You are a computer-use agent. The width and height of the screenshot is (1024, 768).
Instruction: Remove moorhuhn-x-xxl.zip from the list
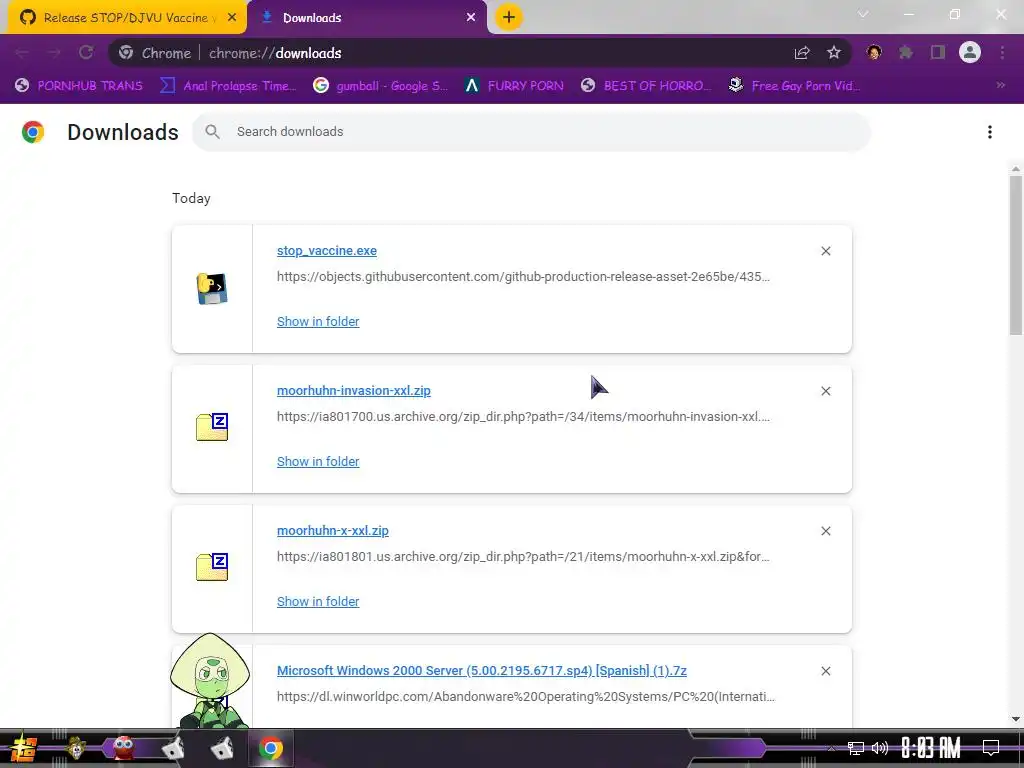[825, 531]
